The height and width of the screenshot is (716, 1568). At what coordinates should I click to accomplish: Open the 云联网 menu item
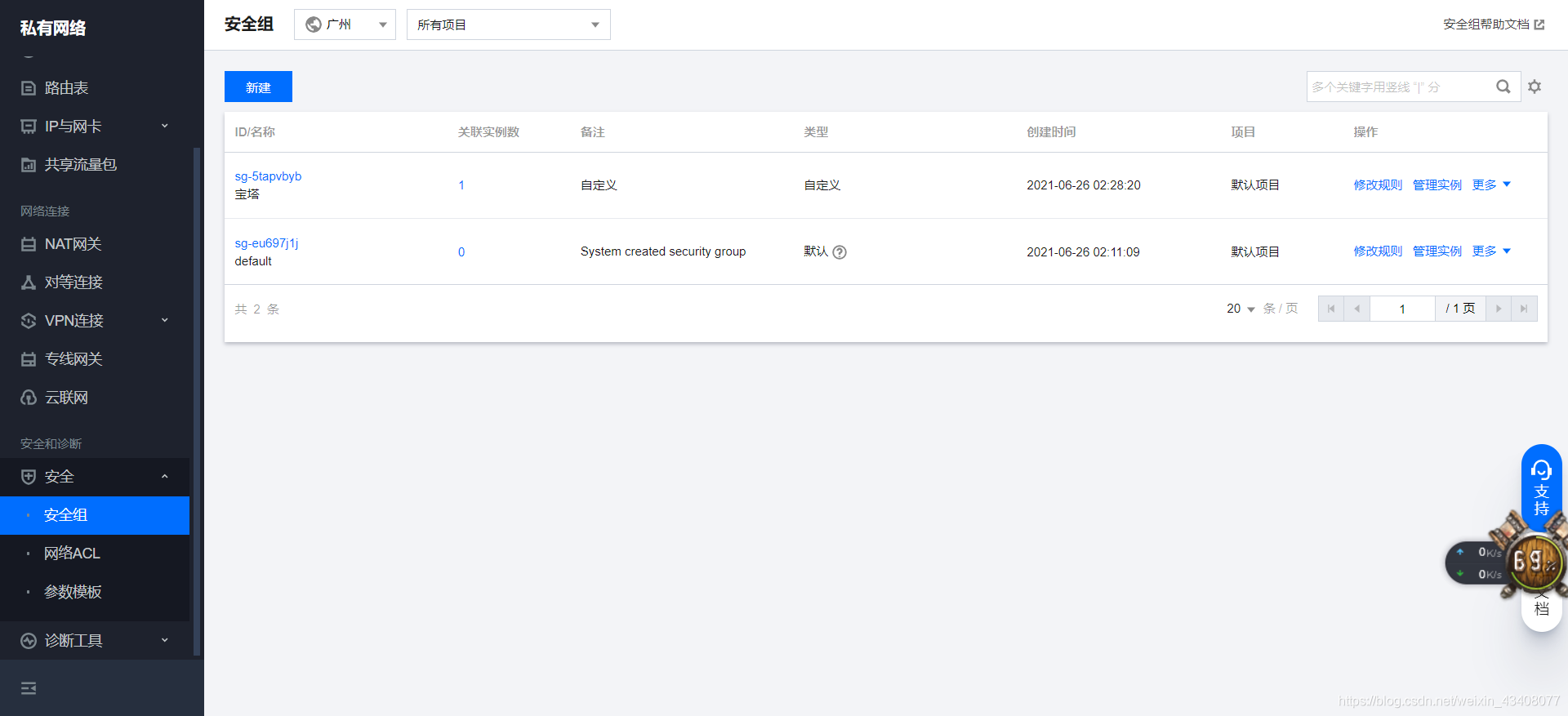point(95,398)
